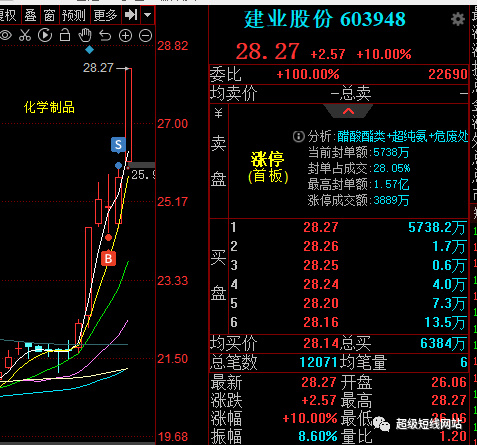This screenshot has width=477, height=445.
Task: Expand the sell orders panel red chevron
Action: click(x=348, y=111)
